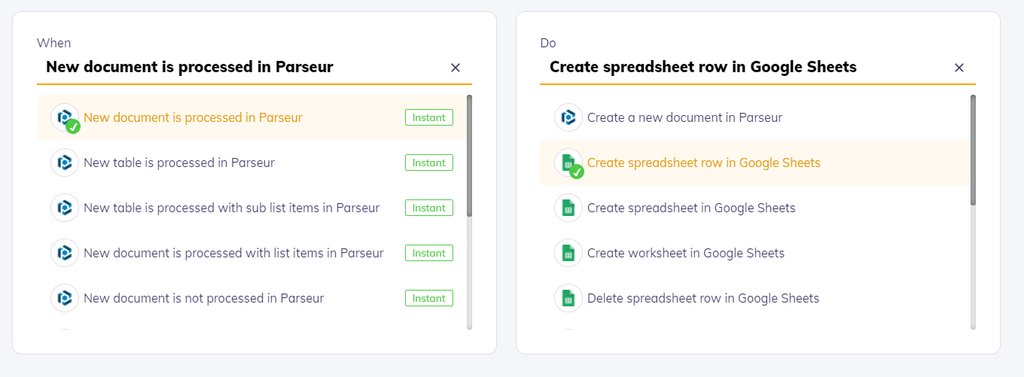Select 'New document is processed in Parseur' trigger

point(251,118)
